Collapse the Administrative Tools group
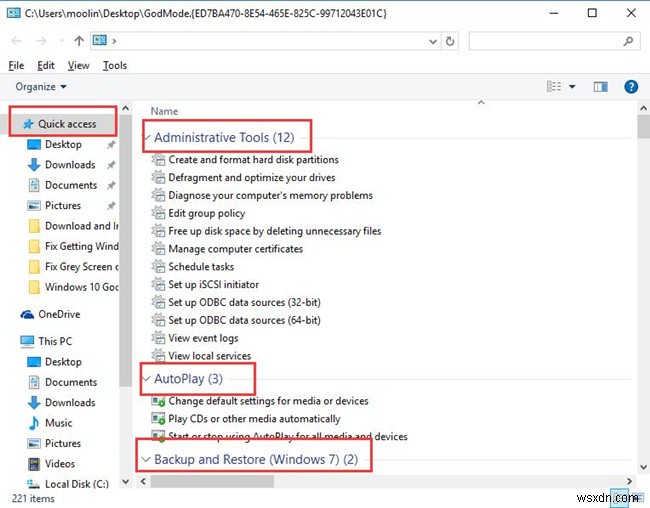Viewport: 650px width, 508px height. coord(146,137)
